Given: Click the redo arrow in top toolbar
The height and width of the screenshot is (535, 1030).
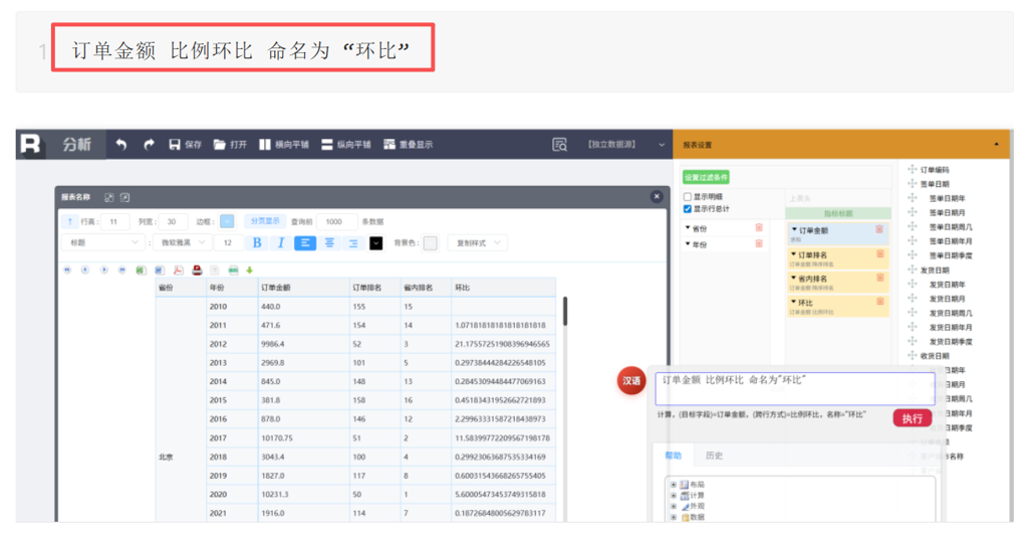Looking at the screenshot, I should tap(149, 144).
